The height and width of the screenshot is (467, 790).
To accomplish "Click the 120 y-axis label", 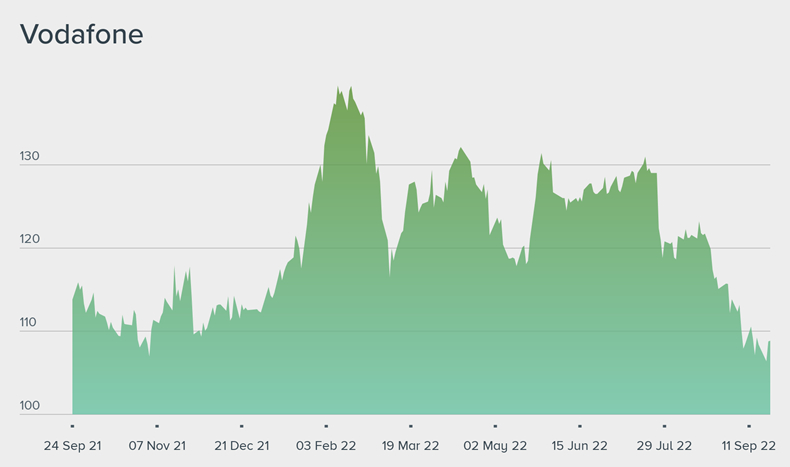I will click(29, 240).
